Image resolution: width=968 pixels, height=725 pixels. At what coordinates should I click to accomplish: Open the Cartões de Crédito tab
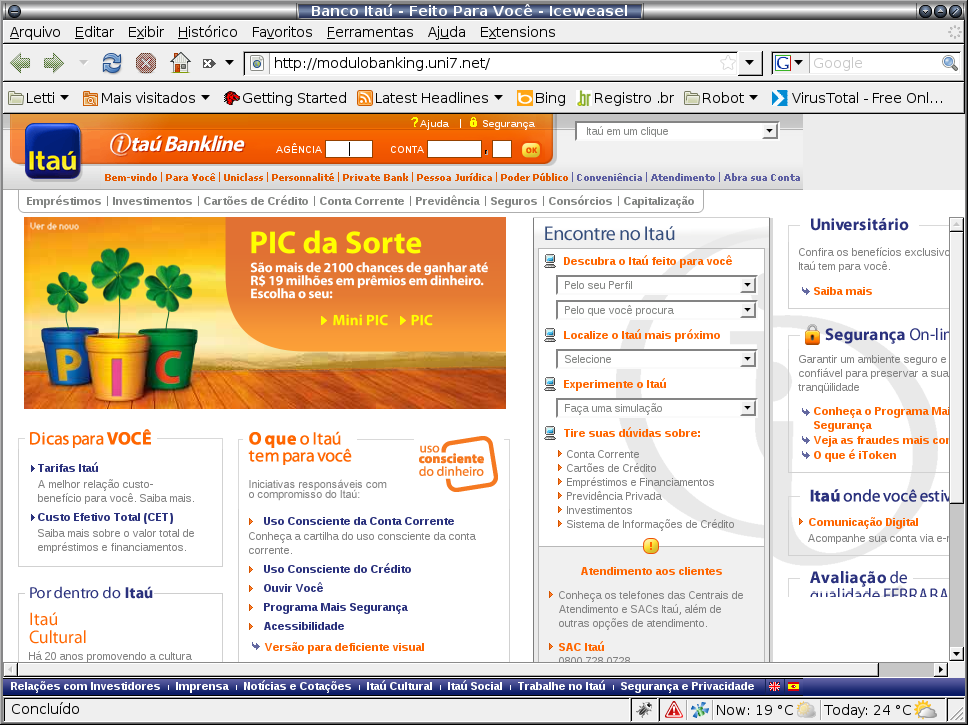(x=256, y=201)
